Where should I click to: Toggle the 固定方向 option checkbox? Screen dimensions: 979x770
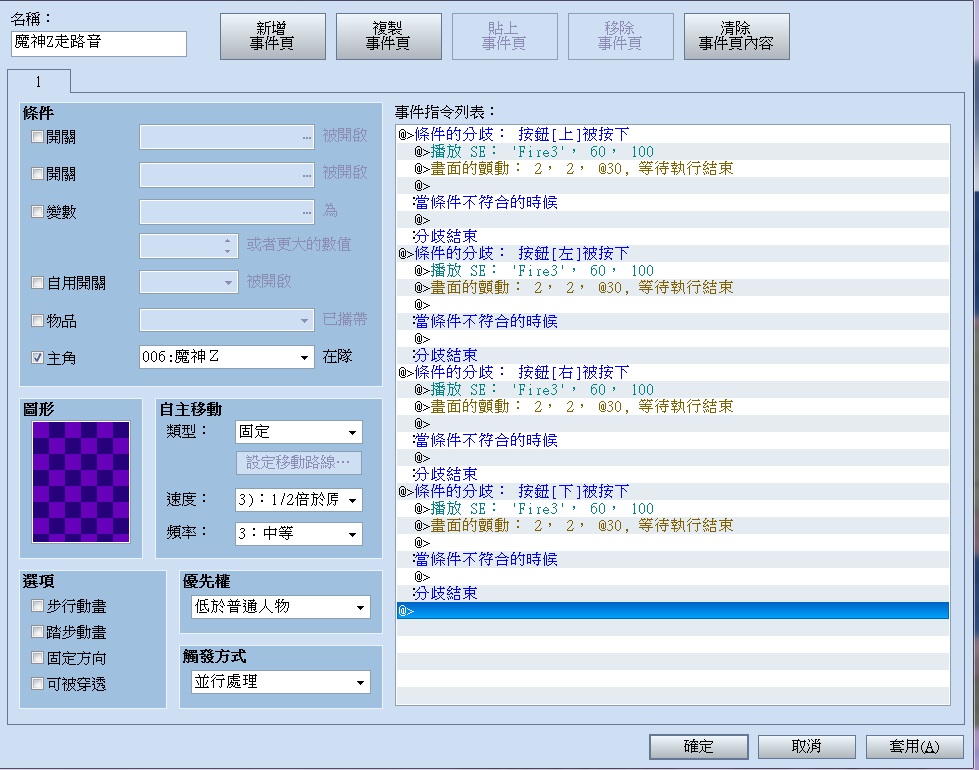(37, 658)
